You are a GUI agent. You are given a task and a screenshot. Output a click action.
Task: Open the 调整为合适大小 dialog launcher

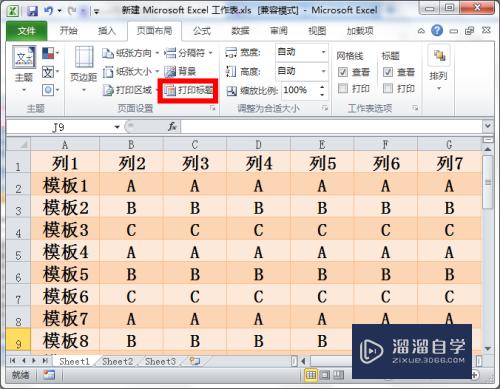325,108
